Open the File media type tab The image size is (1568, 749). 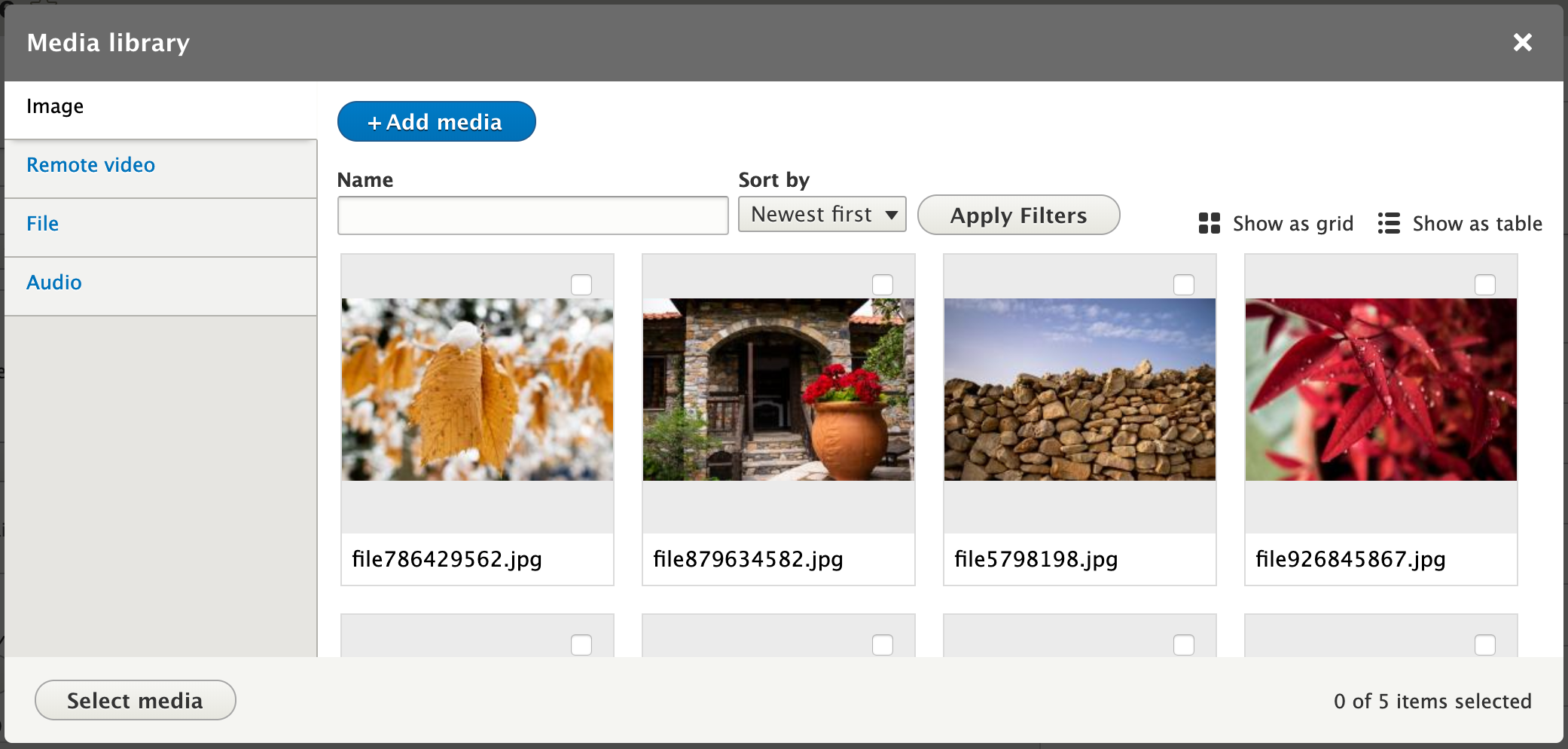(42, 224)
